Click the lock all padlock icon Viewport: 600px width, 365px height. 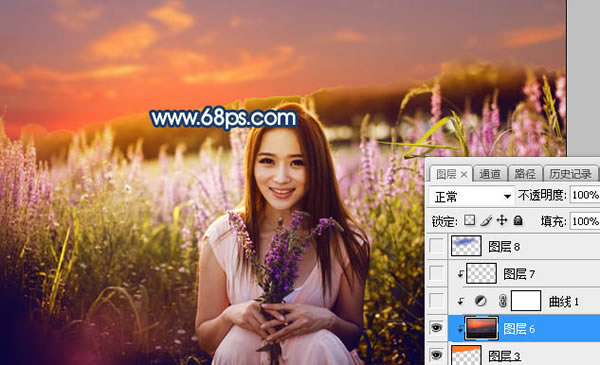[x=518, y=220]
